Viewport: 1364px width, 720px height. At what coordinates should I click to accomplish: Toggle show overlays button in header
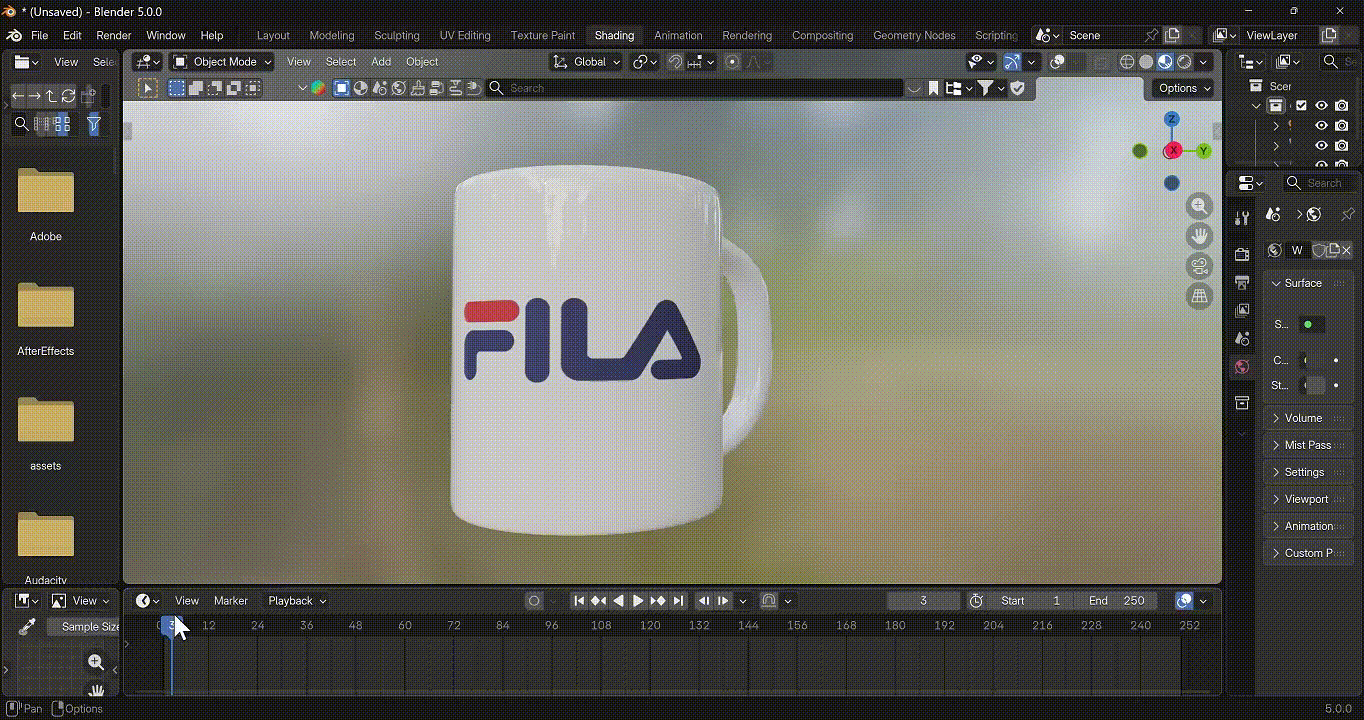coord(1058,62)
